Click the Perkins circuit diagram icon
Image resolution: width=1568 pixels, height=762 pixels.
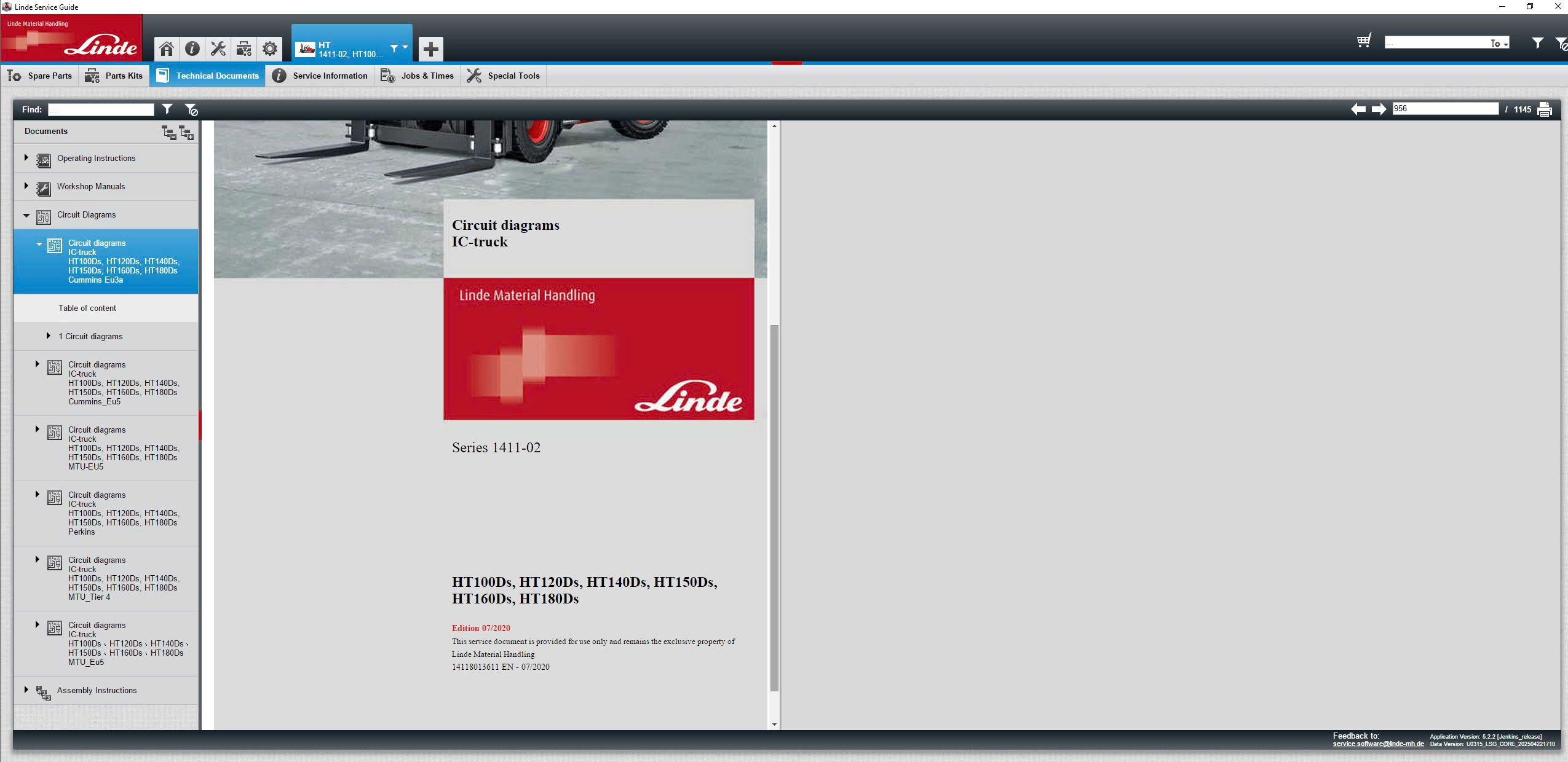point(55,498)
